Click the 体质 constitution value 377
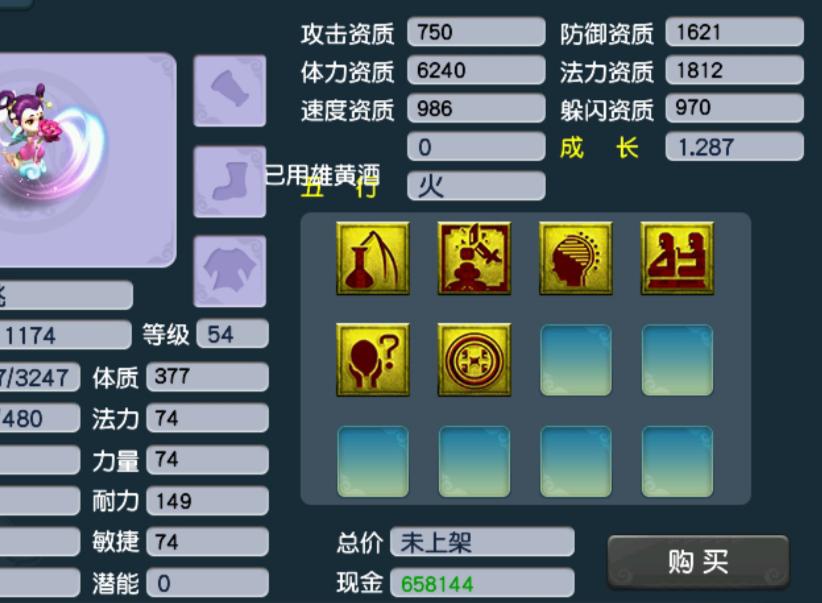Screen dimensions: 822x603 208,376
